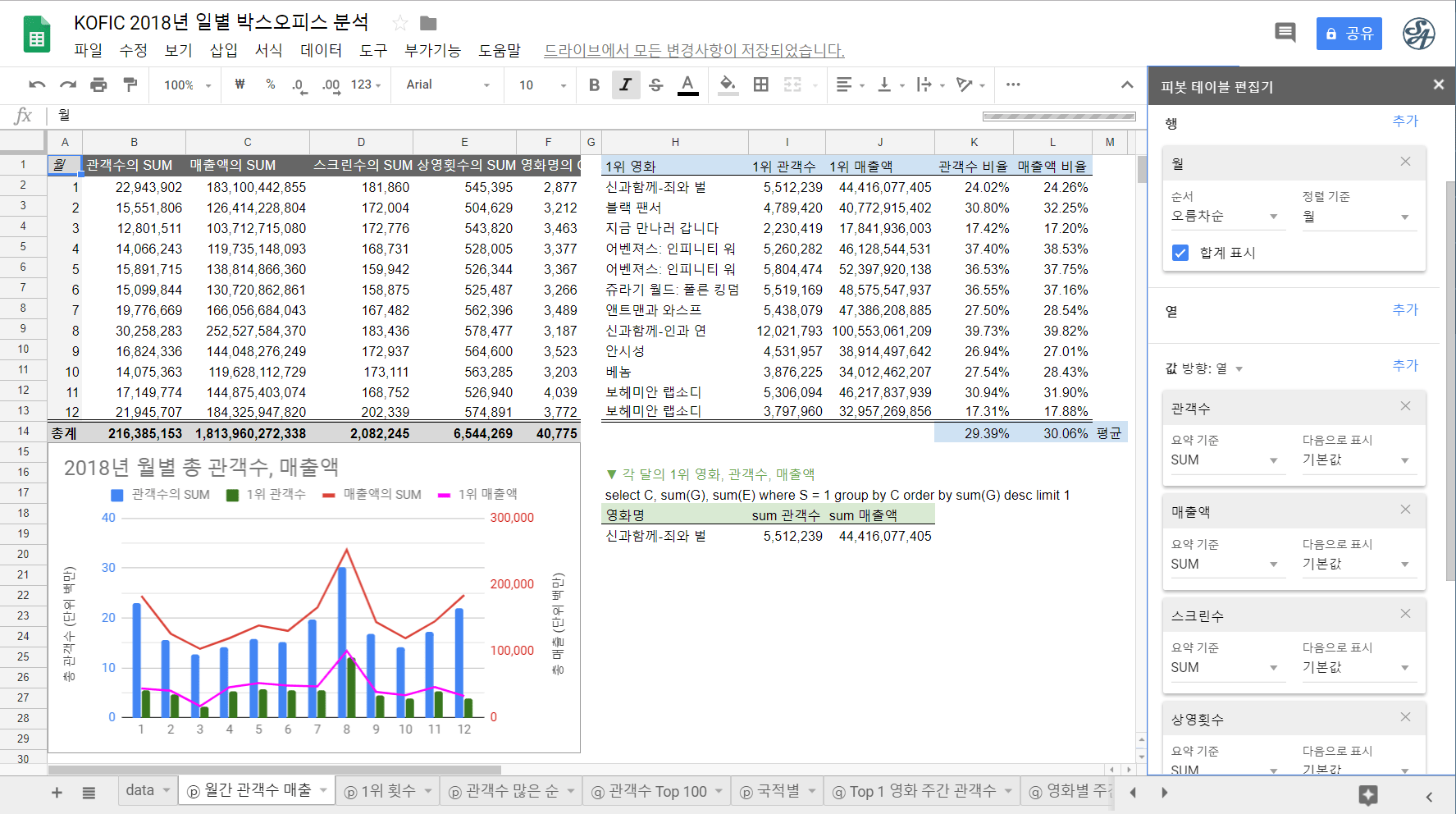1456x814 pixels.
Task: Click the print icon in toolbar
Action: (x=98, y=85)
